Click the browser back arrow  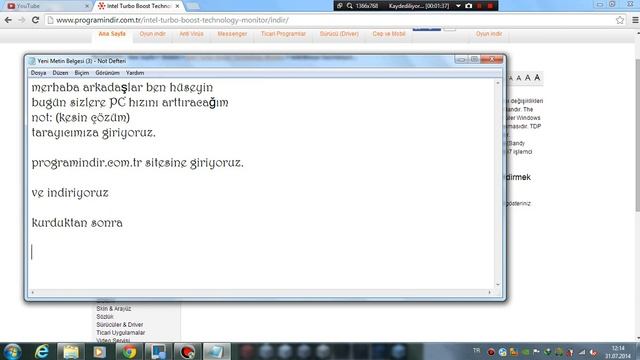tap(8, 20)
